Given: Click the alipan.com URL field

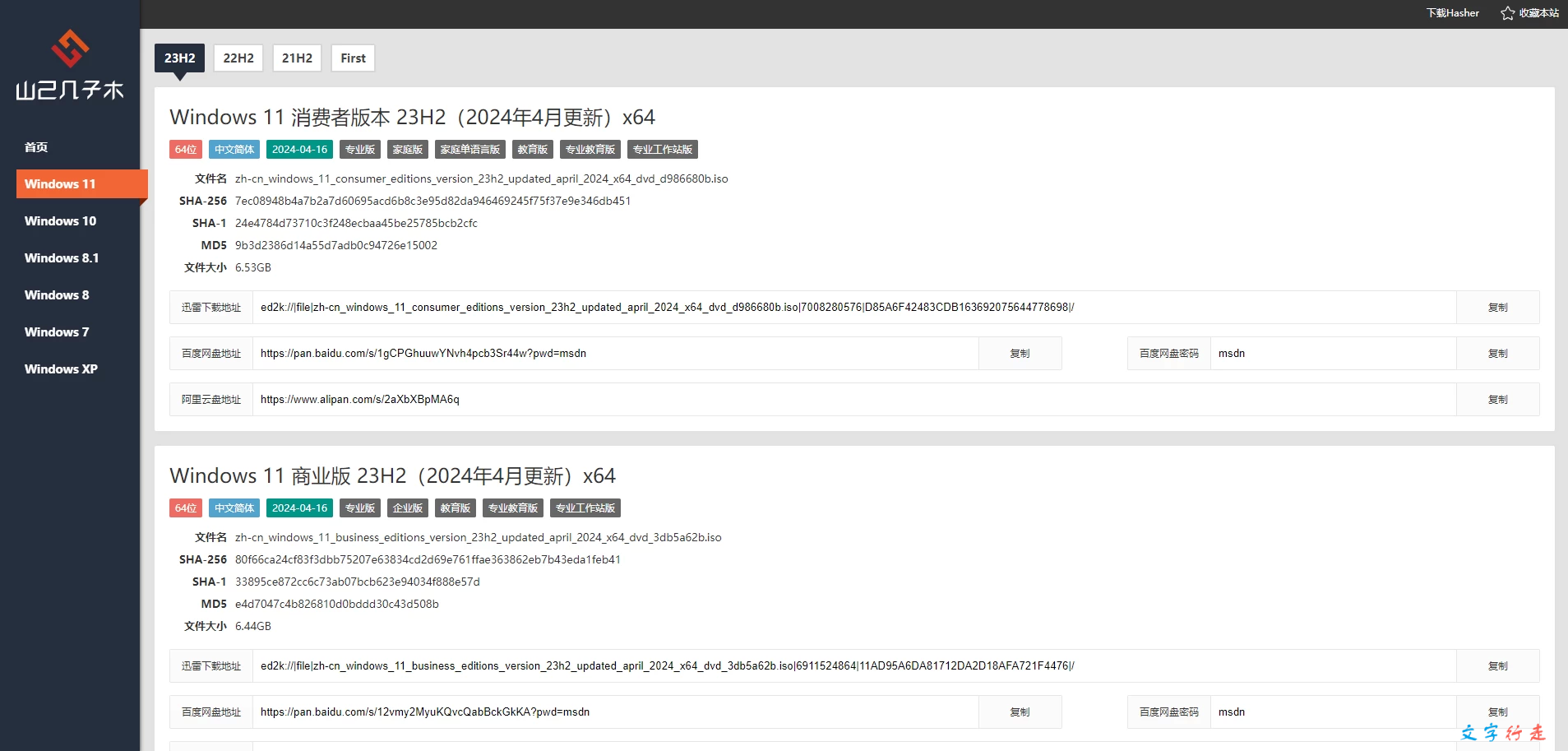Looking at the screenshot, I should (x=854, y=400).
